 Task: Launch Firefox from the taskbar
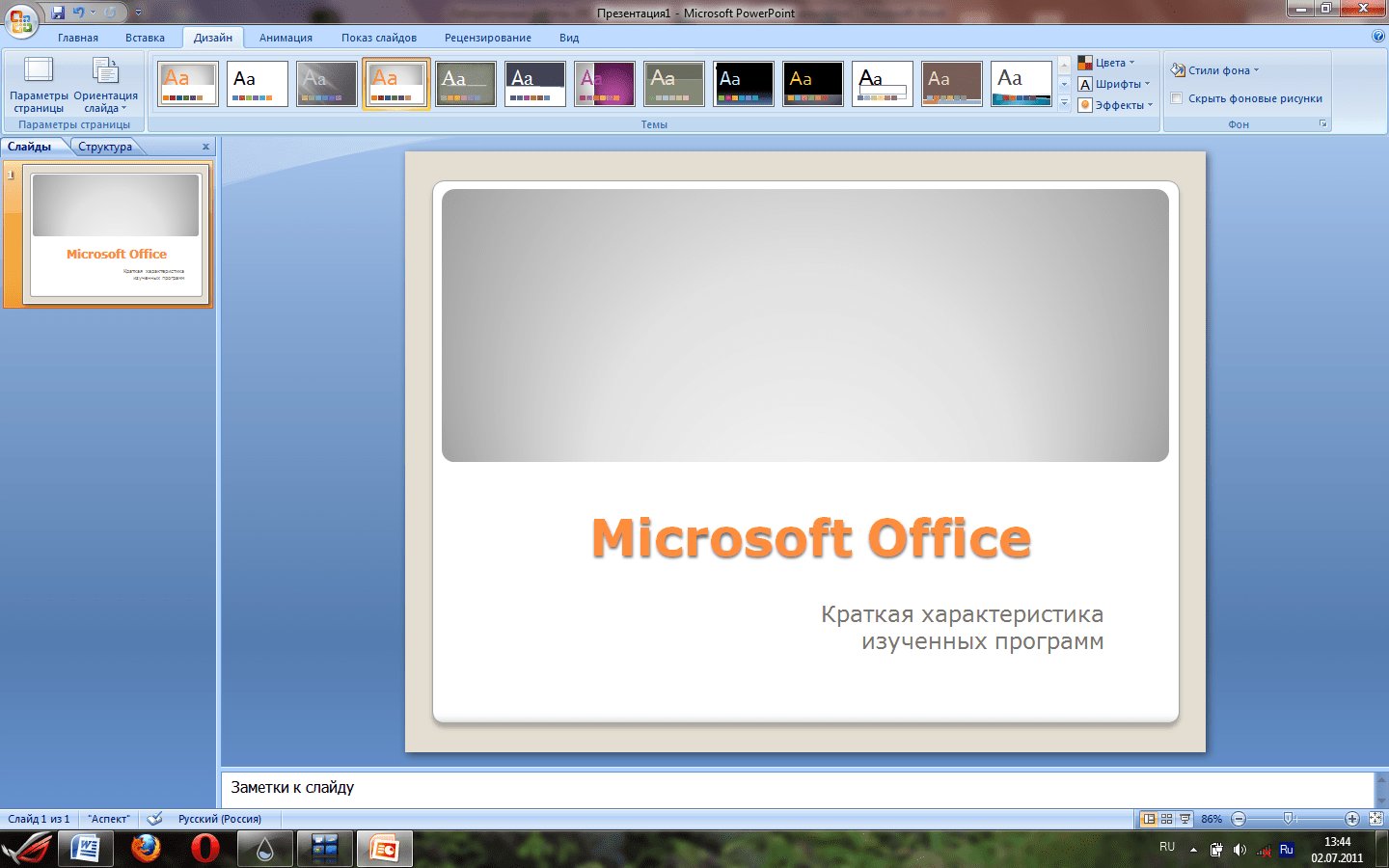coord(146,849)
